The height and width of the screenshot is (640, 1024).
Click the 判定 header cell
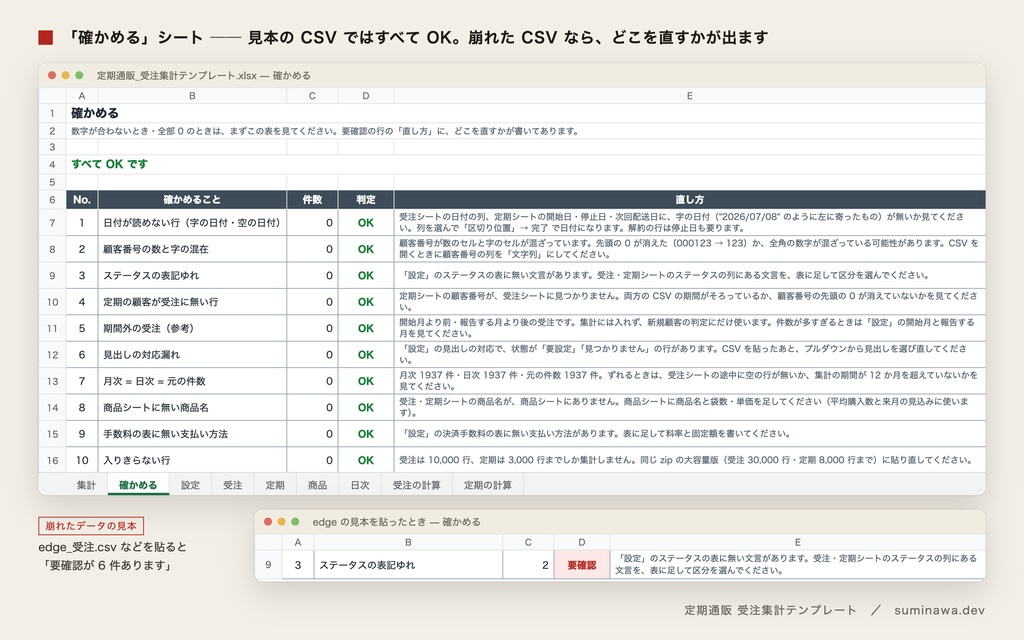click(x=366, y=200)
